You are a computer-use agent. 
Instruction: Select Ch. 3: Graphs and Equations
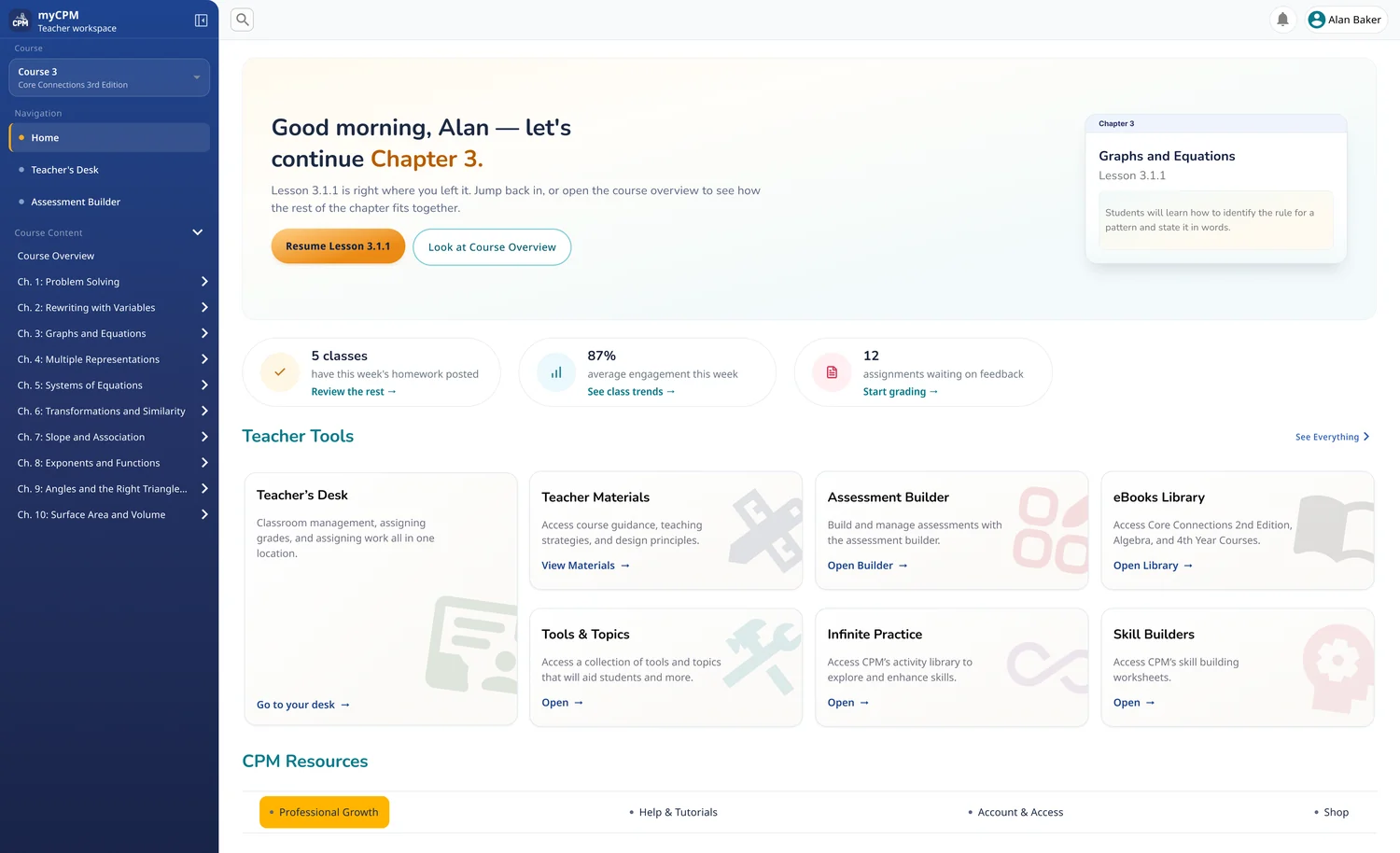pos(82,333)
